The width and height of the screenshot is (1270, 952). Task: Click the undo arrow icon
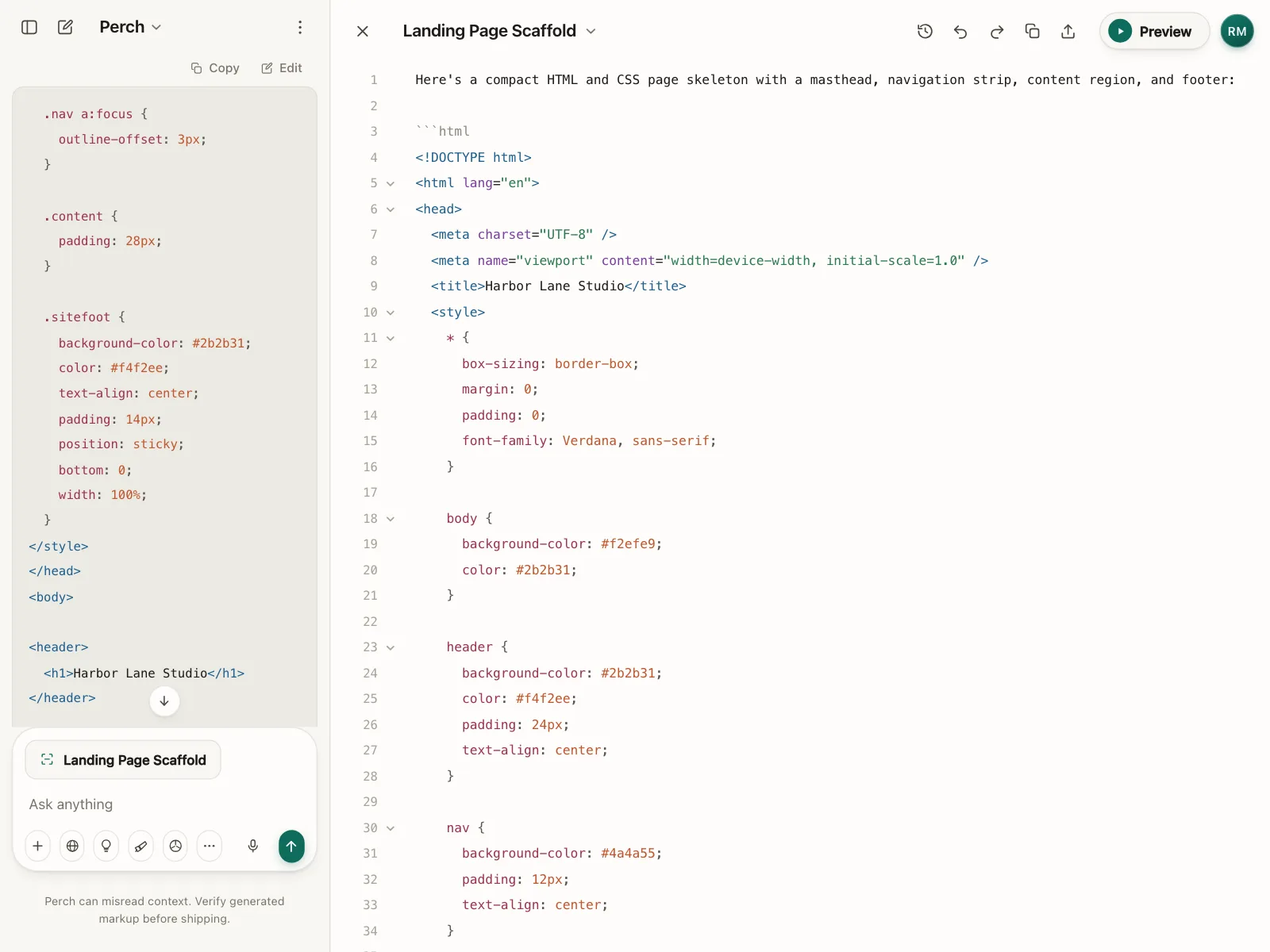click(x=960, y=31)
